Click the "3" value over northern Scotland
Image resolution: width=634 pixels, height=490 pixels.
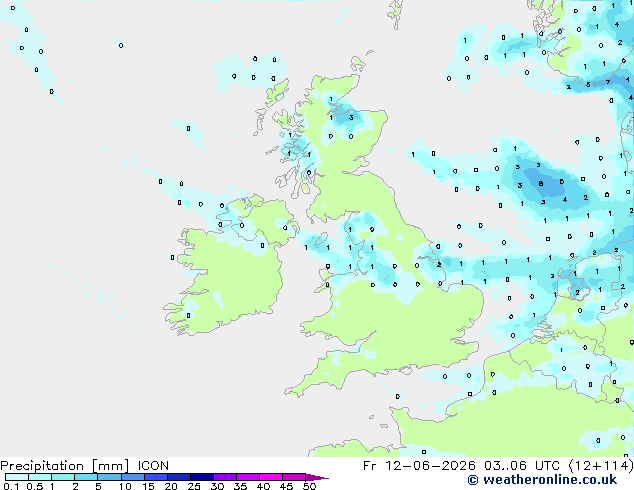click(351, 118)
